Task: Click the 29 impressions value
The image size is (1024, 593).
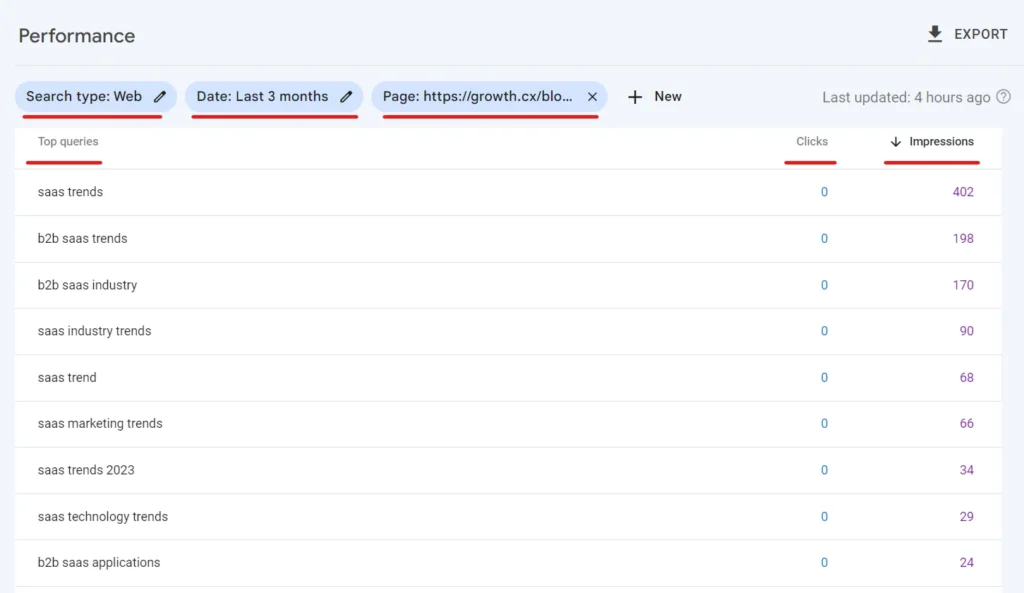Action: pos(967,517)
